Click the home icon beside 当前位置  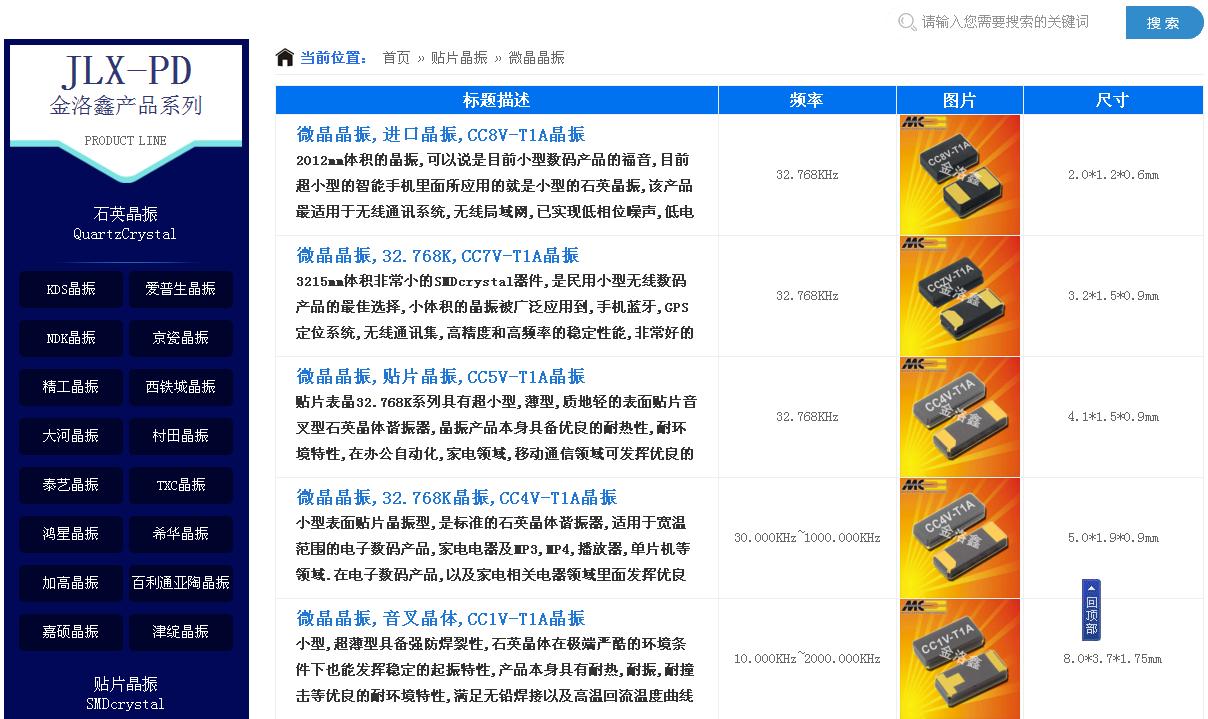(x=283, y=56)
